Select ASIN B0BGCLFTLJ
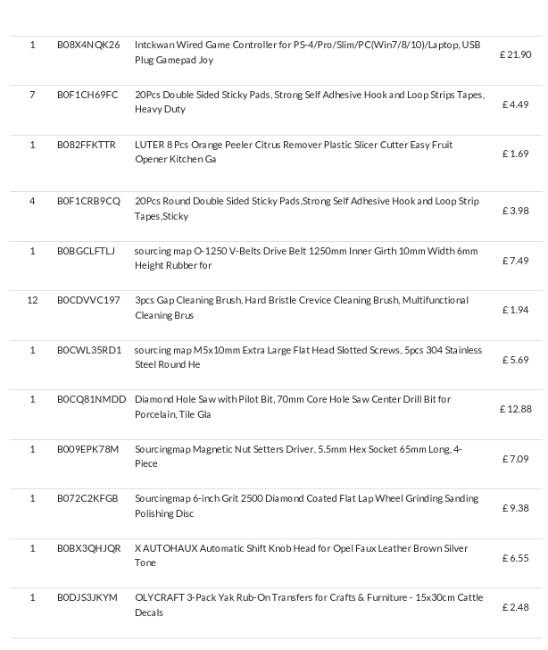The width and height of the screenshot is (548, 650). point(86,251)
